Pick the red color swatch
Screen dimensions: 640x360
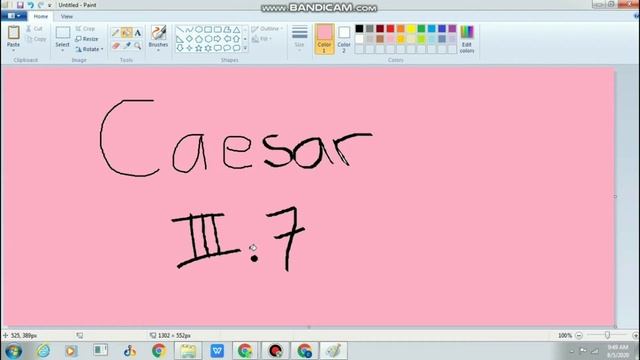(390, 29)
